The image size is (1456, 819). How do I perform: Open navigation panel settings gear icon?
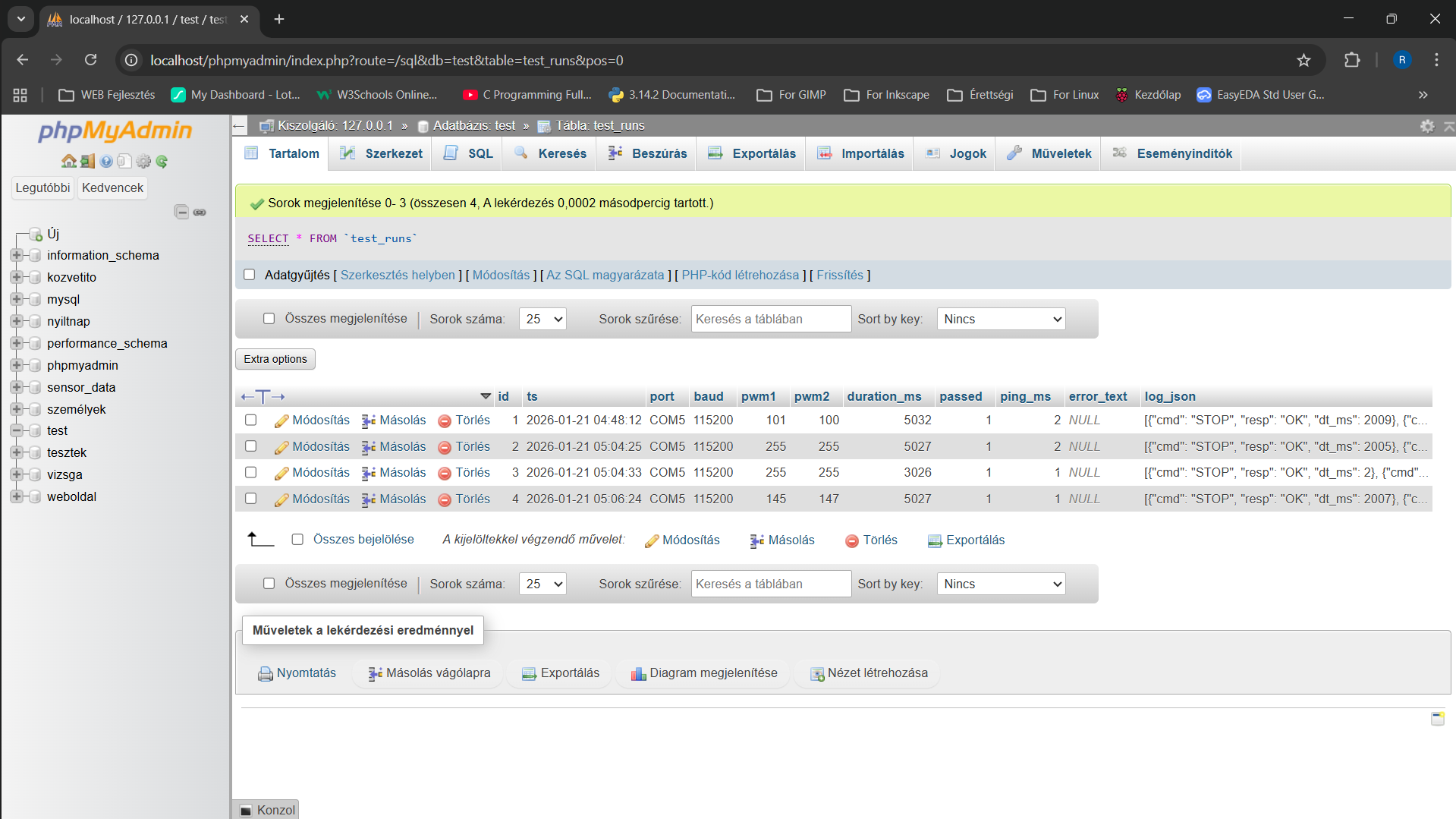(x=143, y=161)
